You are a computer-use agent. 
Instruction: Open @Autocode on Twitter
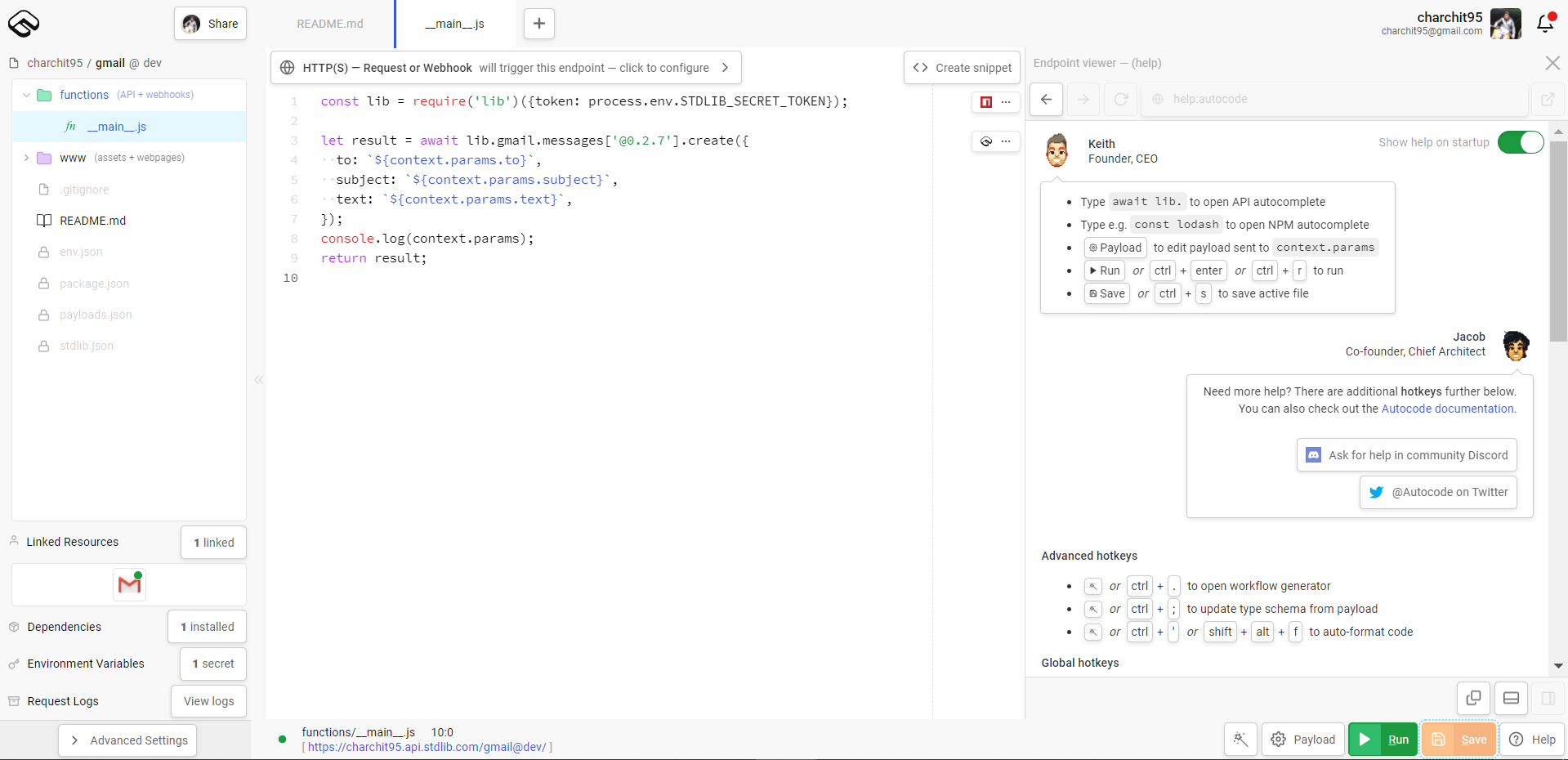click(x=1438, y=492)
